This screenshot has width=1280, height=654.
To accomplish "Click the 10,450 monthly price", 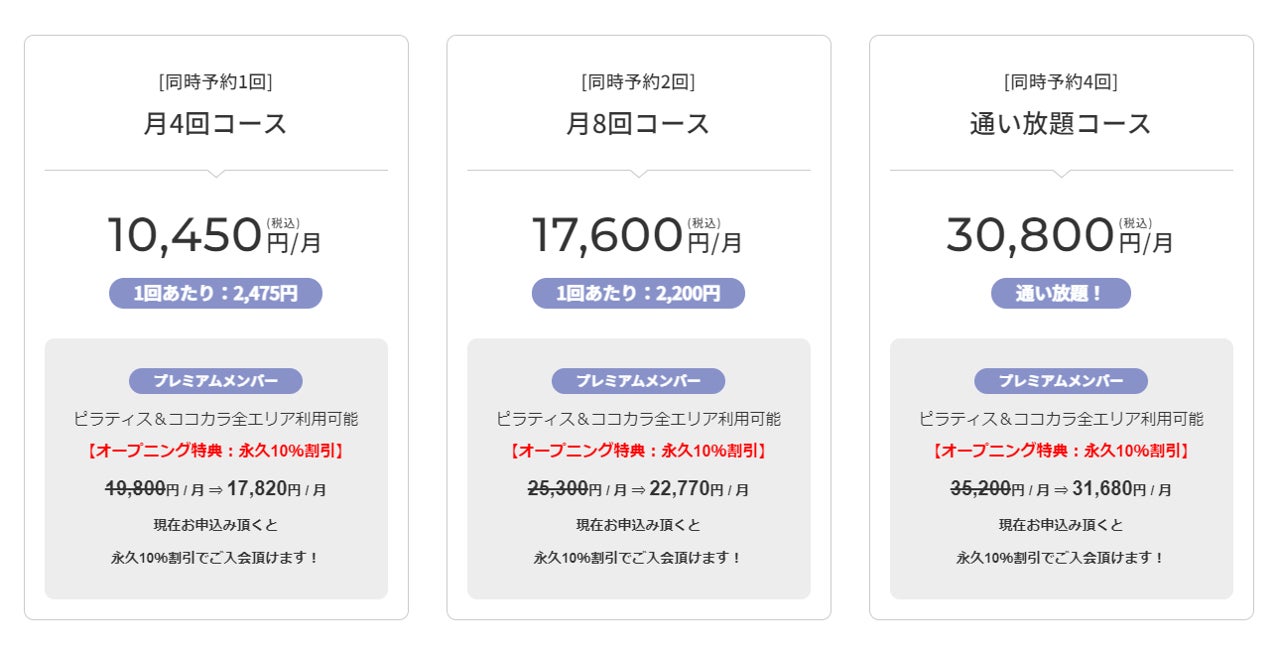I will 185,236.
